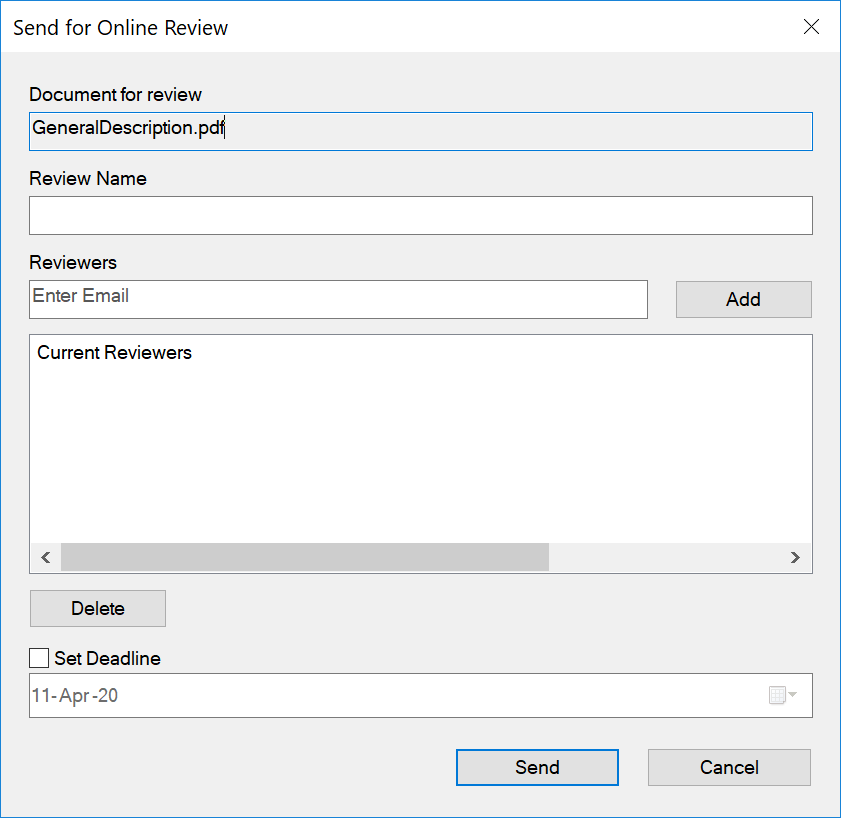Click the horizontal scrollbar thumb
The width and height of the screenshot is (841, 818).
(x=304, y=557)
